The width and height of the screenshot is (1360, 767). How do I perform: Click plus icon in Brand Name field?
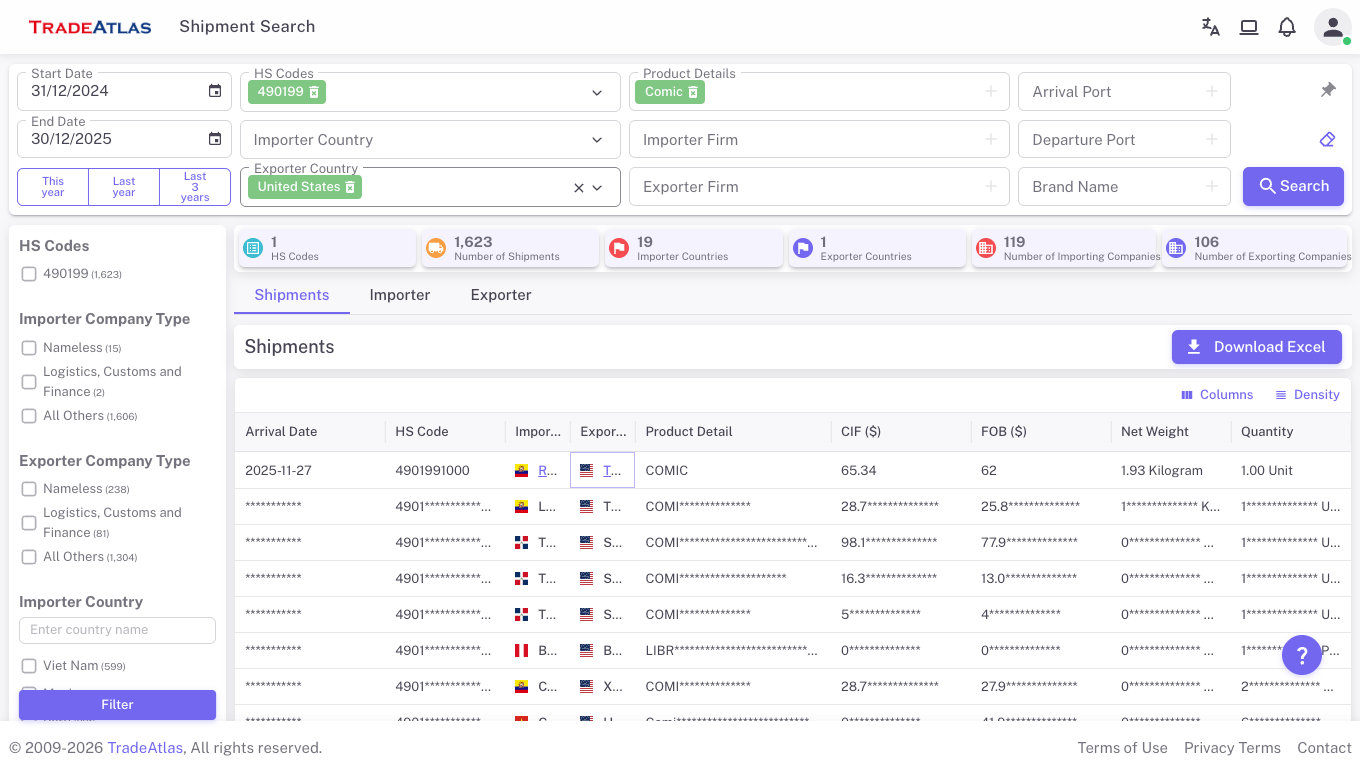click(1211, 186)
